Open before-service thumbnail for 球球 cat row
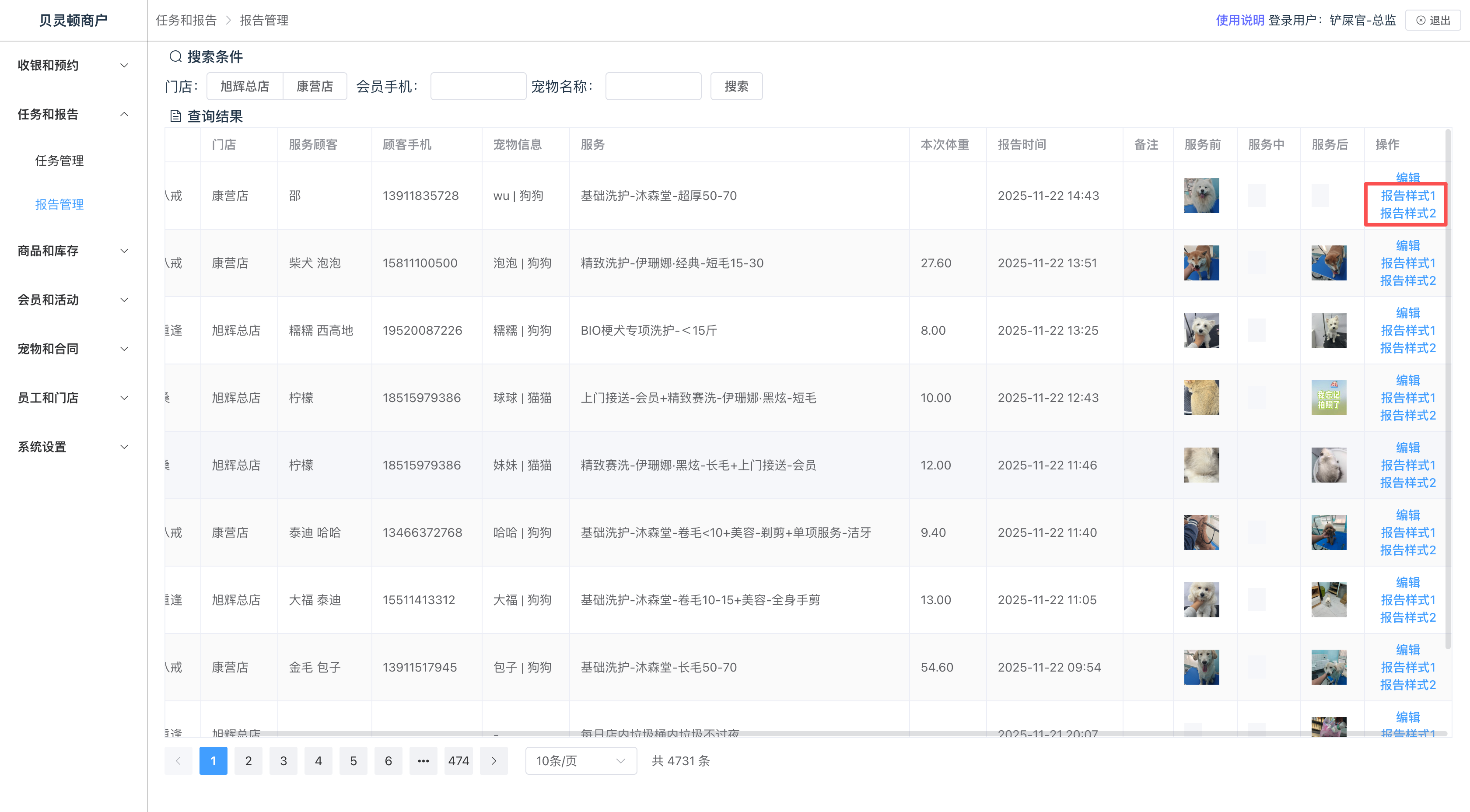1470x812 pixels. 1201,398
